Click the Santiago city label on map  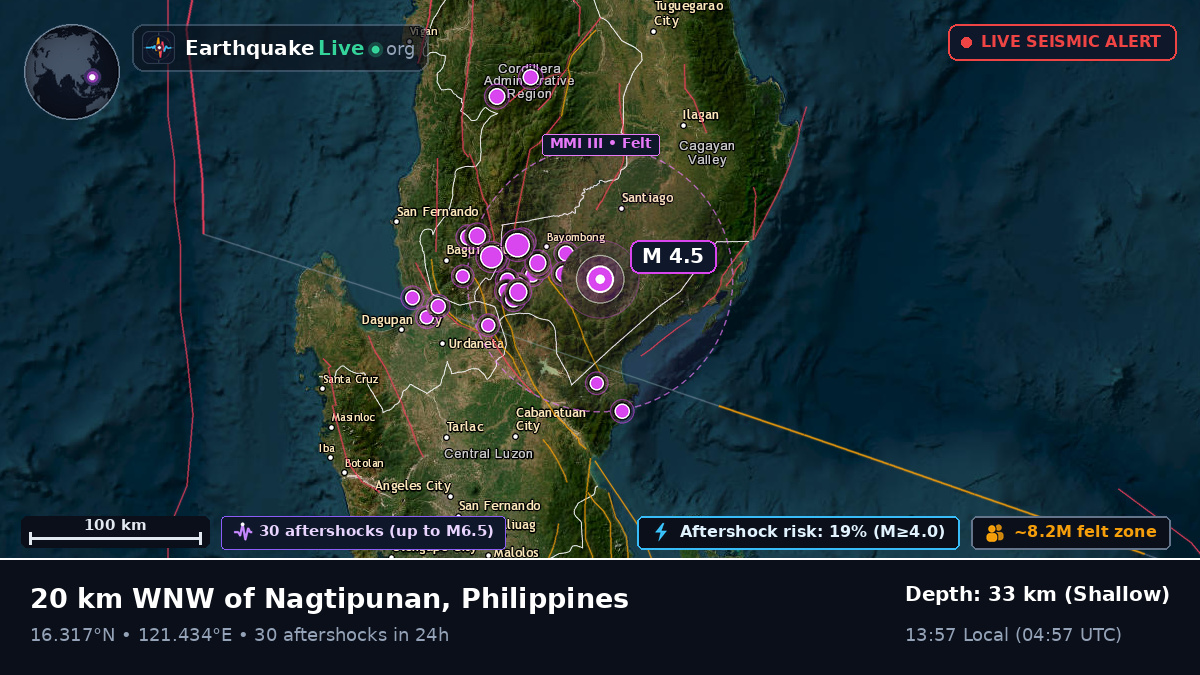[x=648, y=198]
